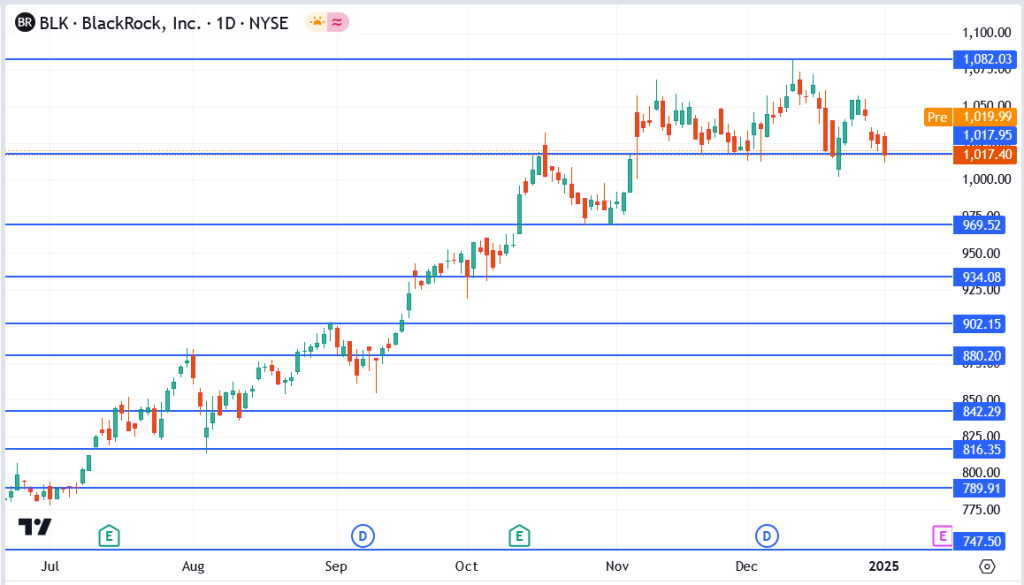
Task: Click the December dividend D marker
Action: [767, 537]
